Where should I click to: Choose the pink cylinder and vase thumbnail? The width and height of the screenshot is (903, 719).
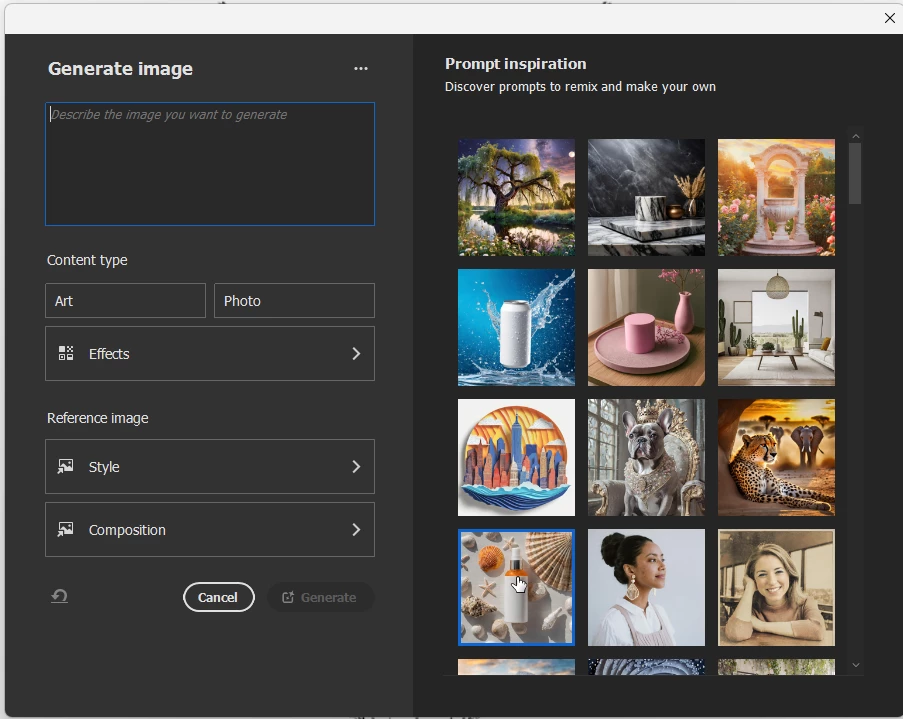coord(646,327)
